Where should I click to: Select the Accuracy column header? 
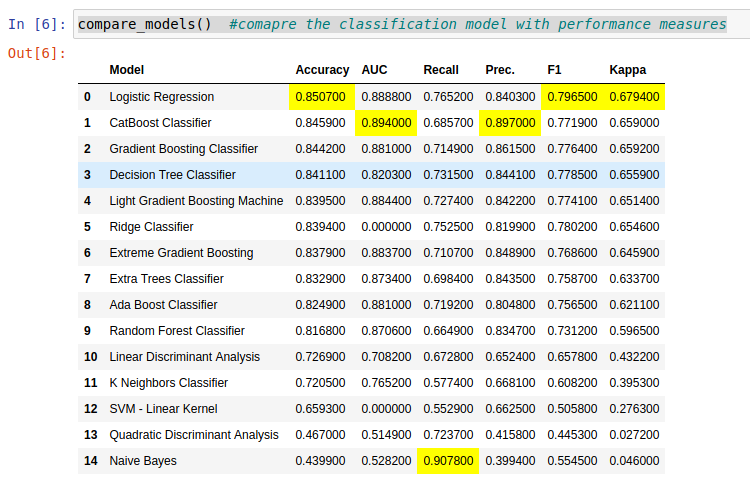(322, 70)
